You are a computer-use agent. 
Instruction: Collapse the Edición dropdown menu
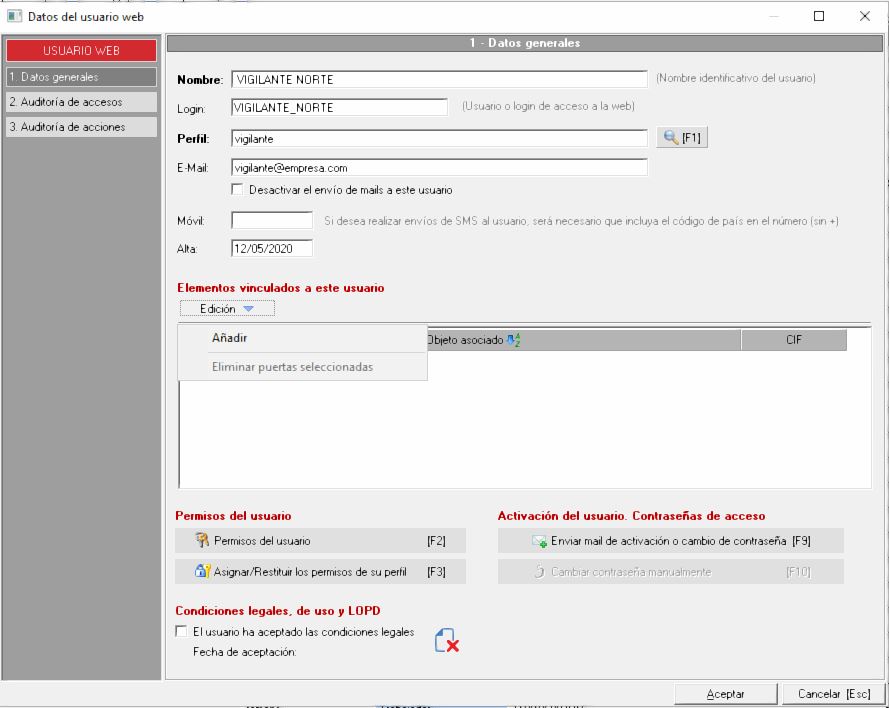(x=227, y=310)
